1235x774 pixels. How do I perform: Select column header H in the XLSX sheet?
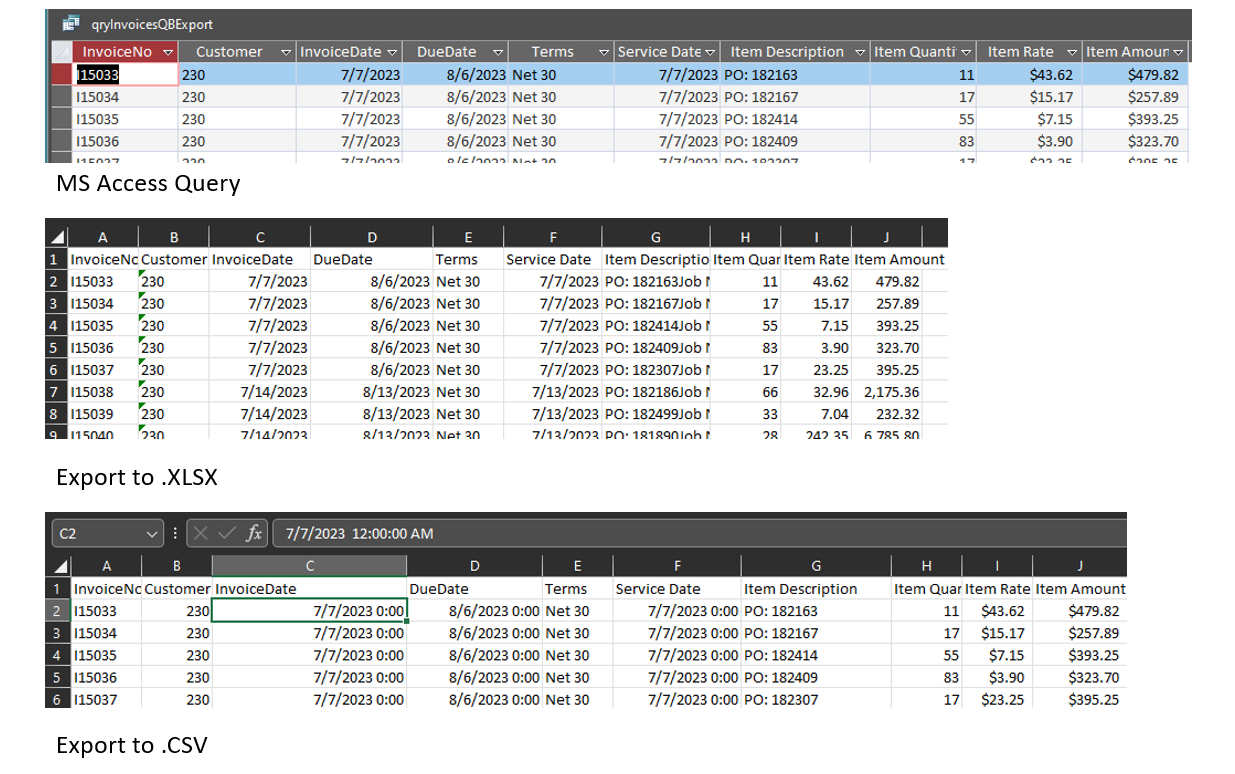[x=744, y=236]
